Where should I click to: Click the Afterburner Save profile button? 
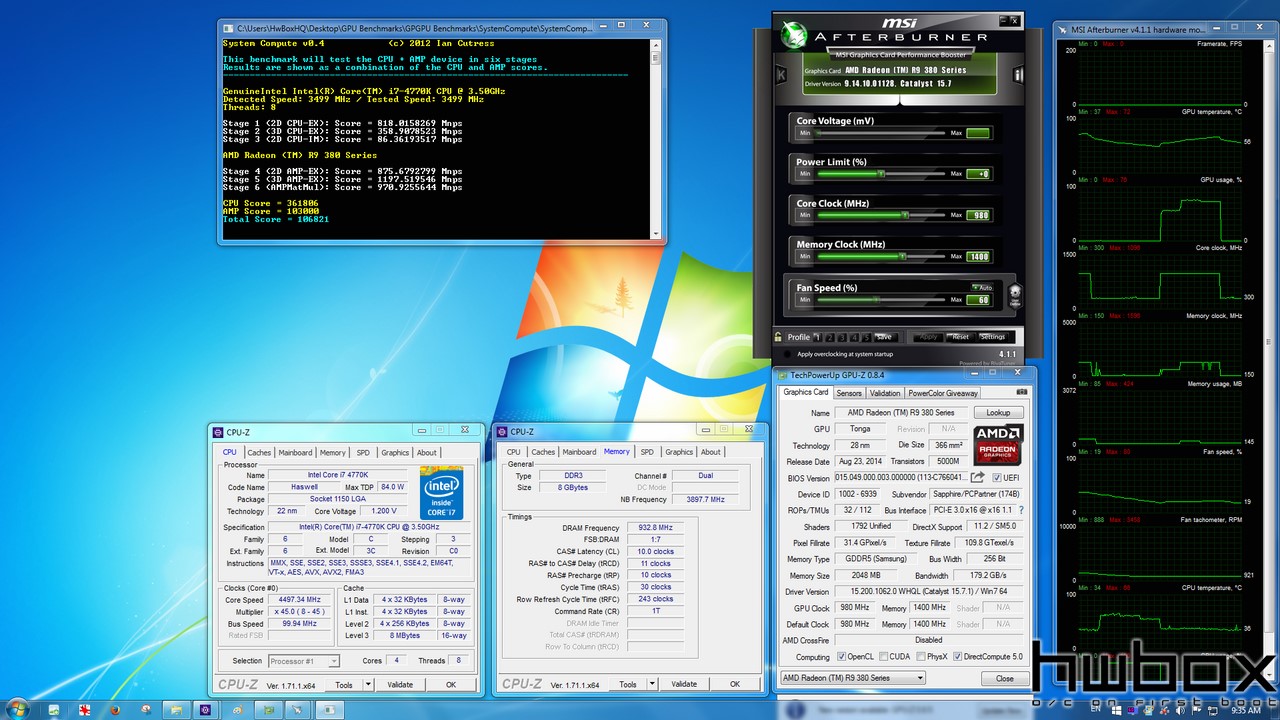tap(886, 337)
